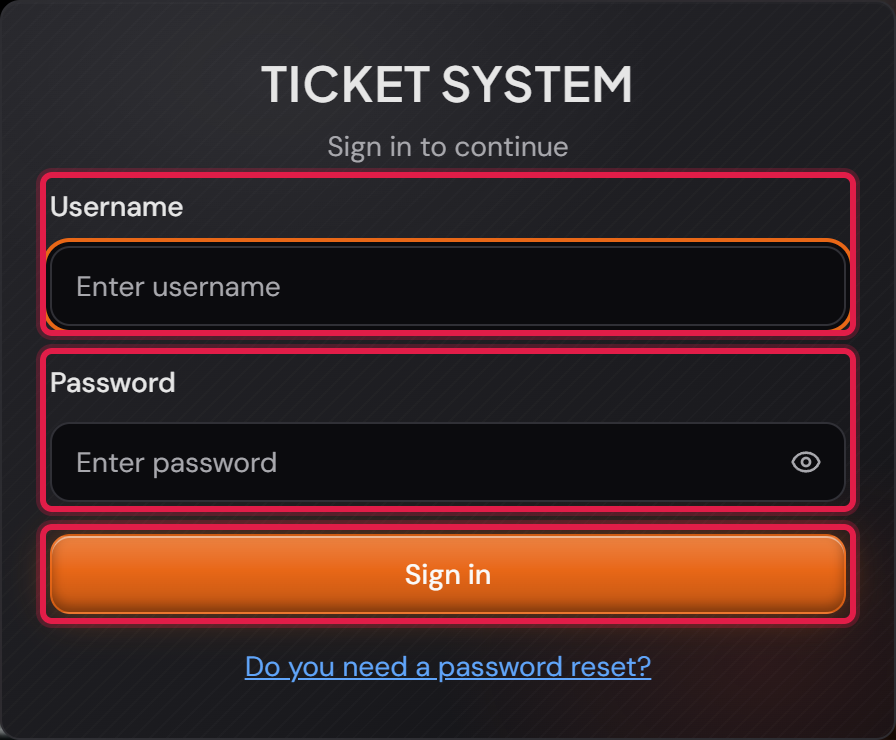Submit login with orange Sign in button
Screen dimensions: 896x740
click(447, 574)
